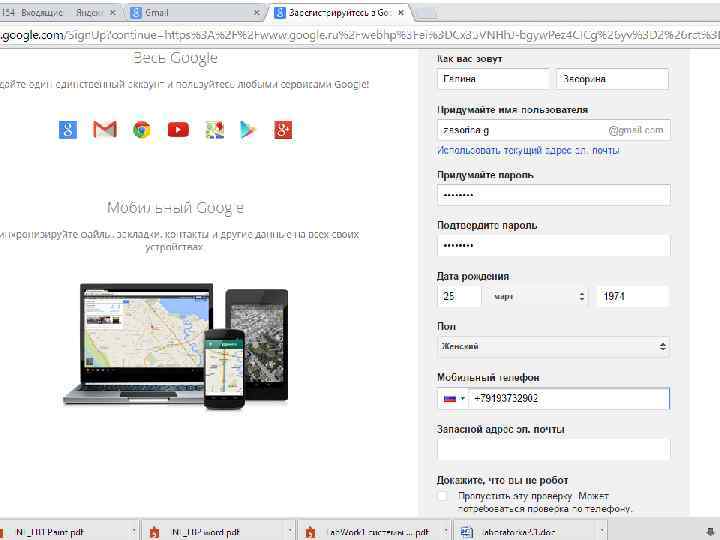Image resolution: width=720 pixels, height=540 pixels.
Task: Click the use current email address link
Action: 528,151
